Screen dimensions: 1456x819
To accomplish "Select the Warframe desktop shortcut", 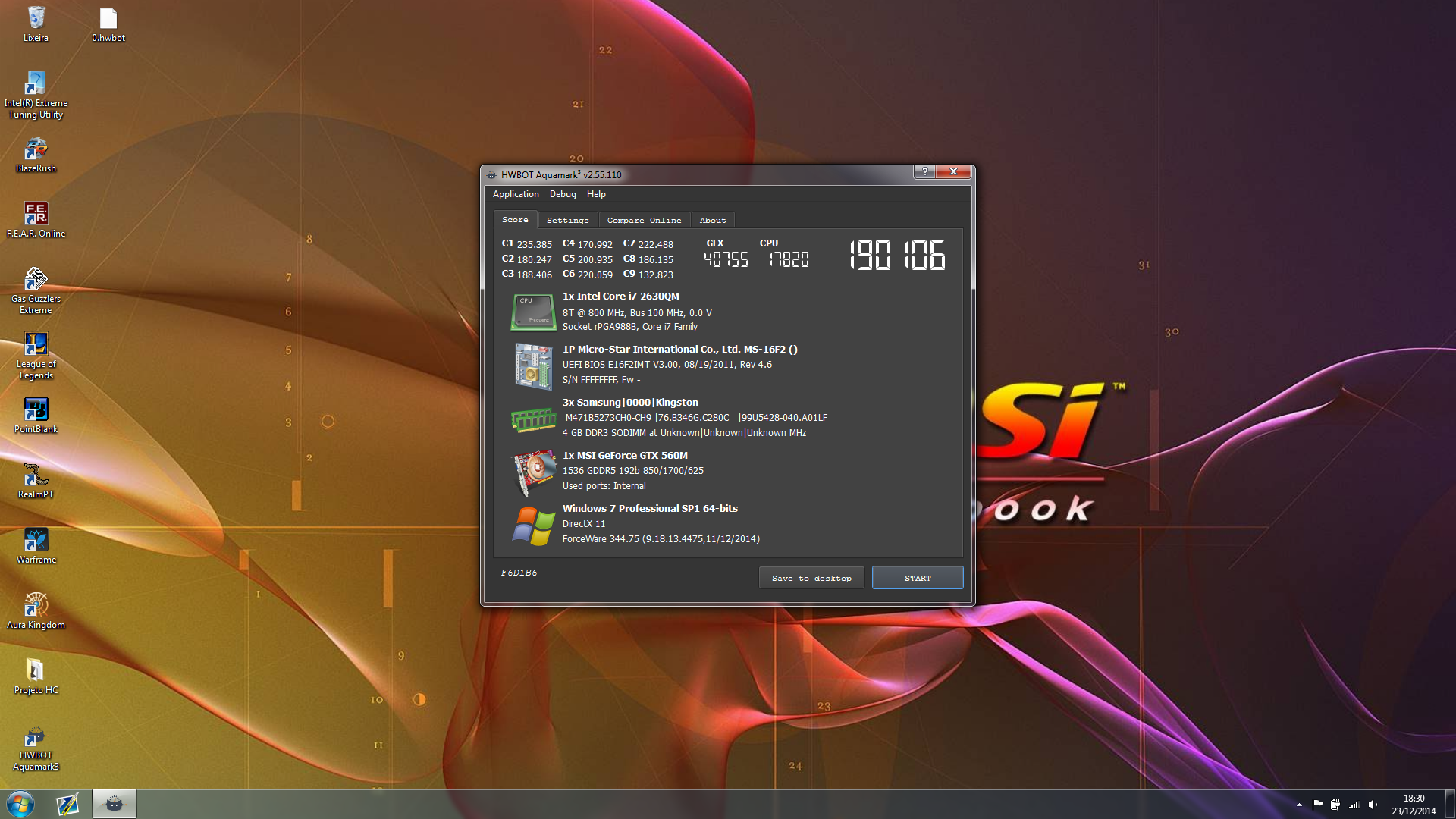I will click(36, 546).
